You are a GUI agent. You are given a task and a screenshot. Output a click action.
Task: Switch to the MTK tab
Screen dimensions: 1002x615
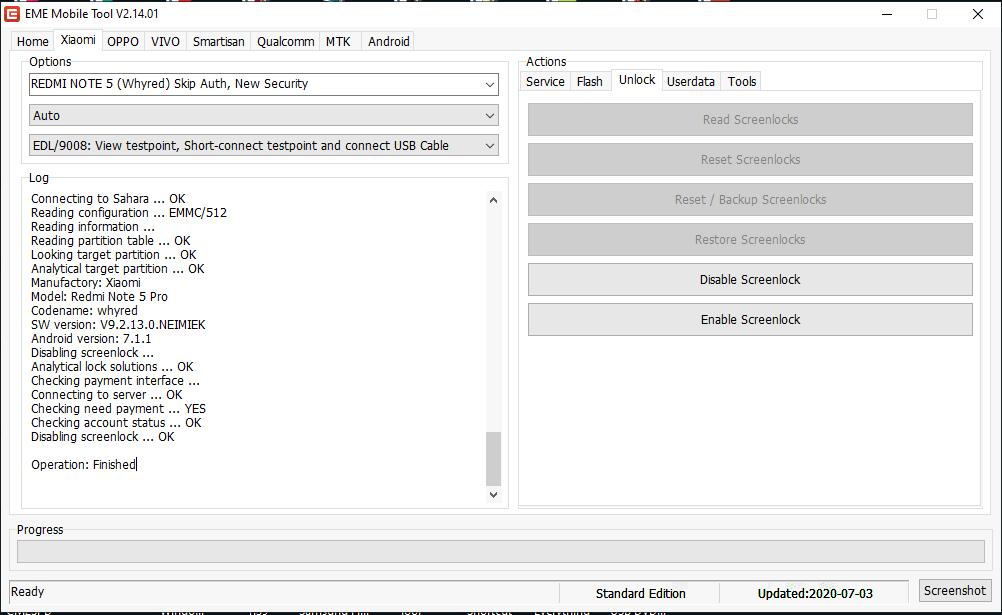338,42
